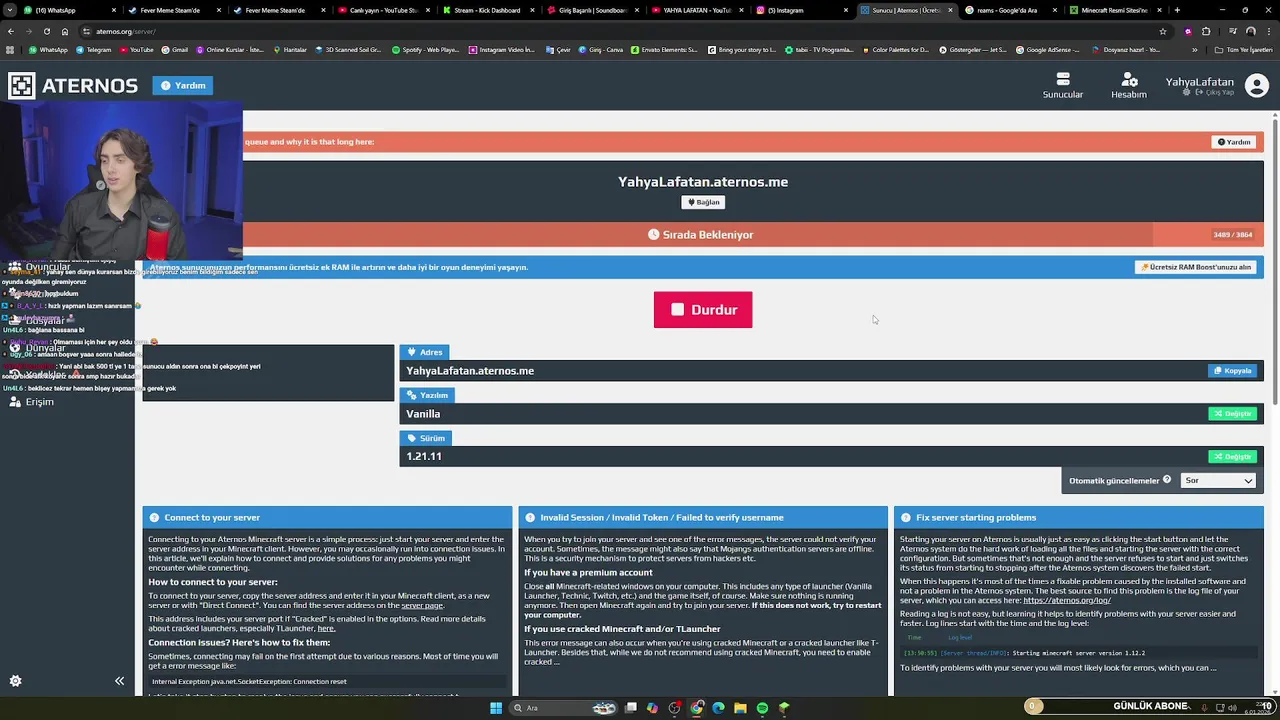Open Connect to your server article header
This screenshot has height=720, width=1280.
tap(327, 518)
